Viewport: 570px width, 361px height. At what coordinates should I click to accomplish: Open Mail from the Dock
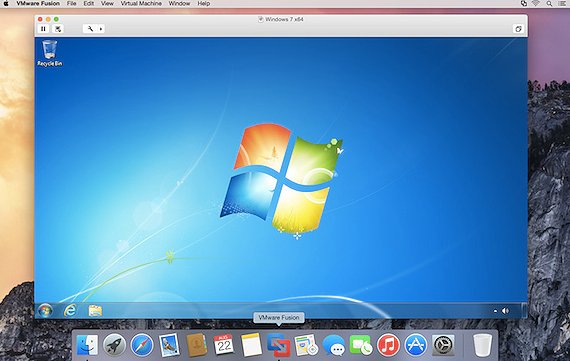pos(169,345)
